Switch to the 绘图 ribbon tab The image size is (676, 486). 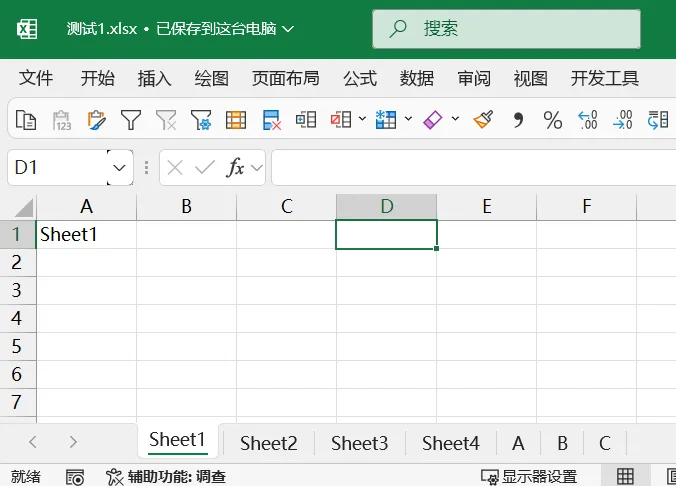tap(211, 78)
